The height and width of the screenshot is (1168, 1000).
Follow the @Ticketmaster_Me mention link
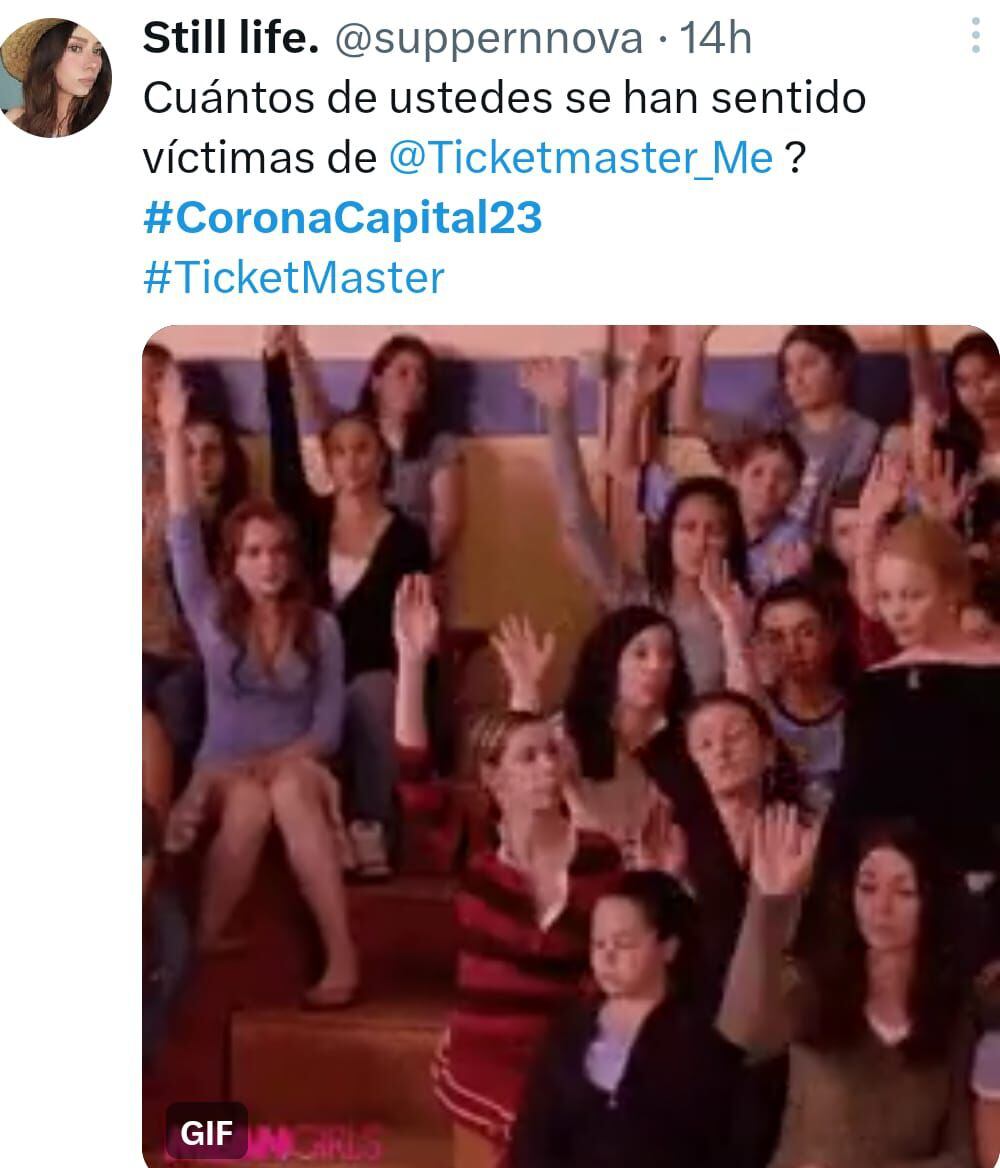581,158
